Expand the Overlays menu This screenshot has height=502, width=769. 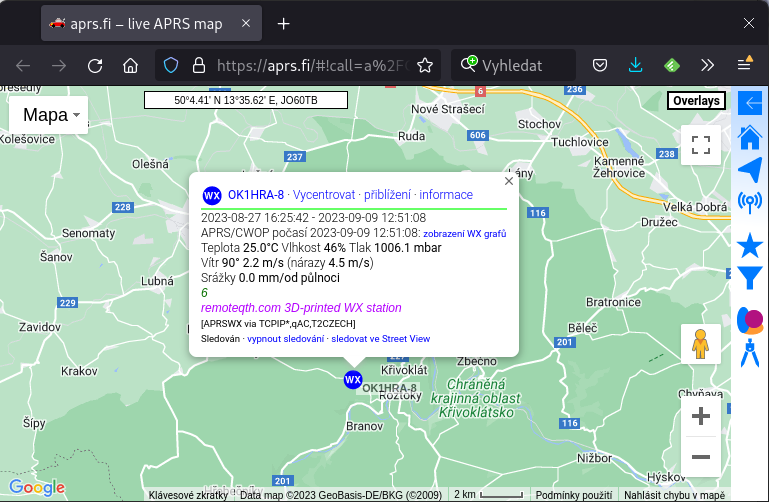pos(696,101)
